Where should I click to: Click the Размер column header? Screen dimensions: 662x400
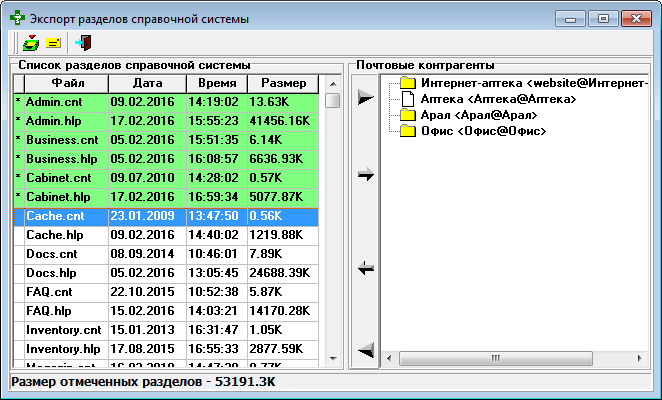[x=283, y=83]
